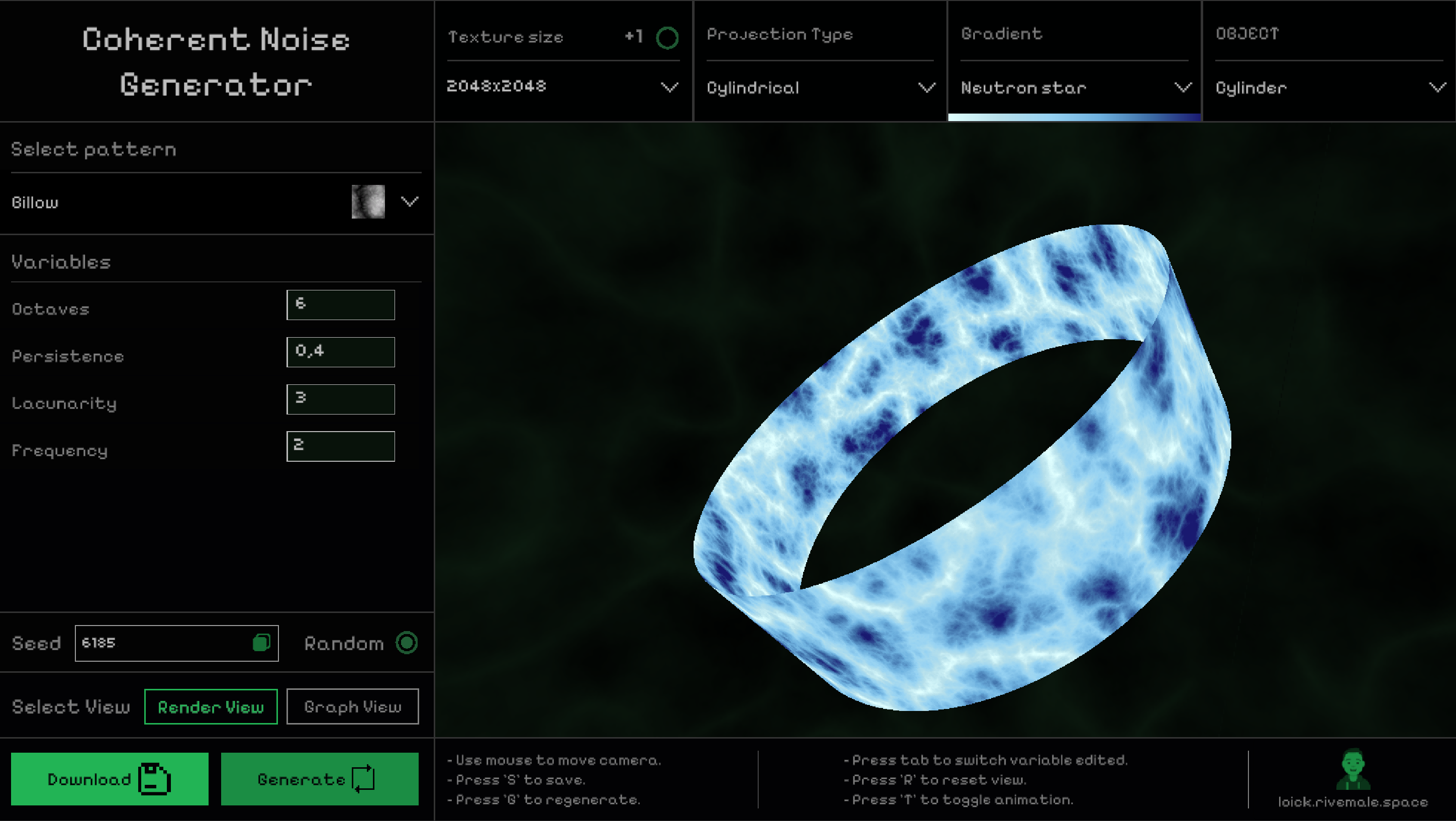
Task: Click the Coherent Noise Generator title
Action: click(217, 62)
